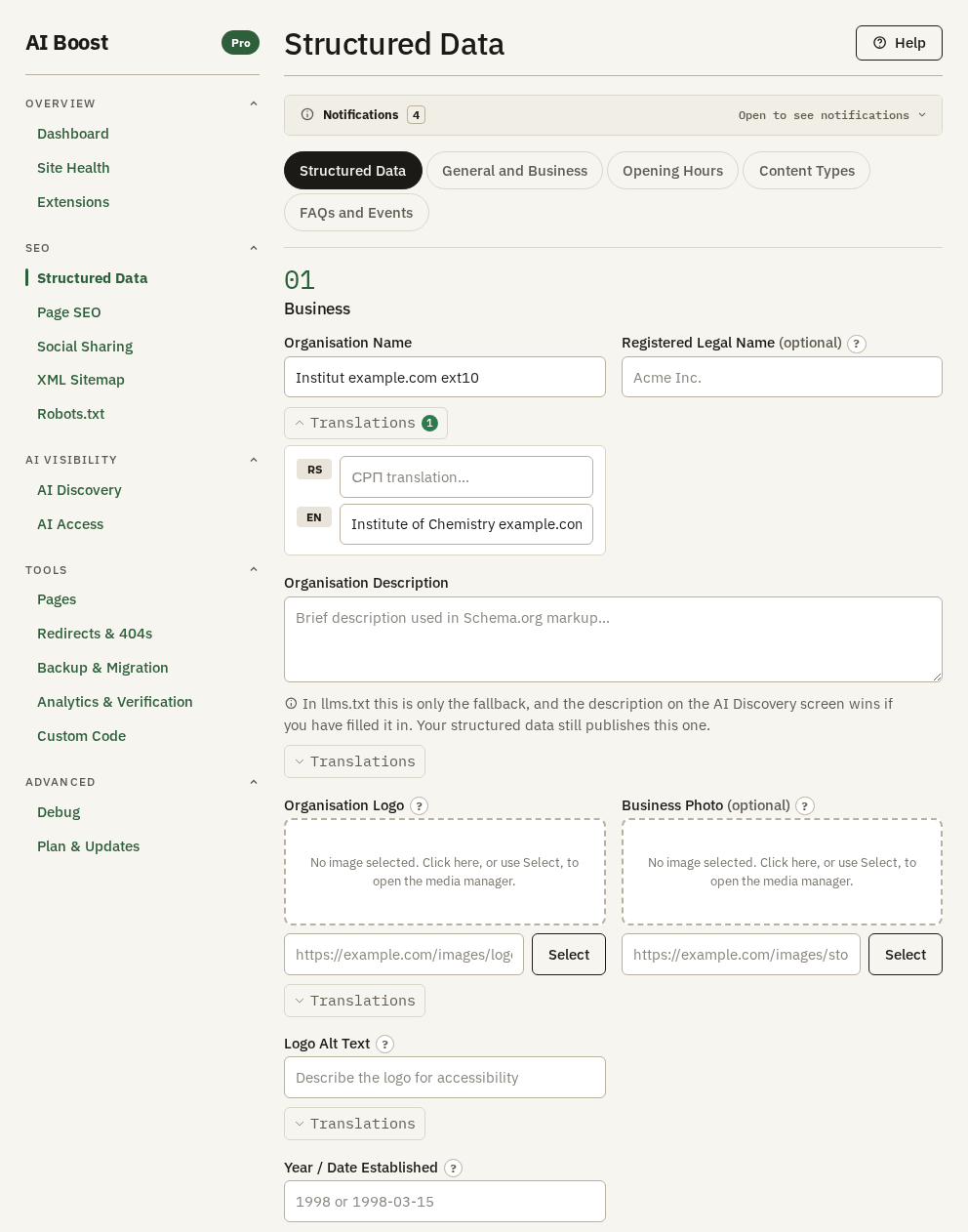Click the AI Boost title

66,43
